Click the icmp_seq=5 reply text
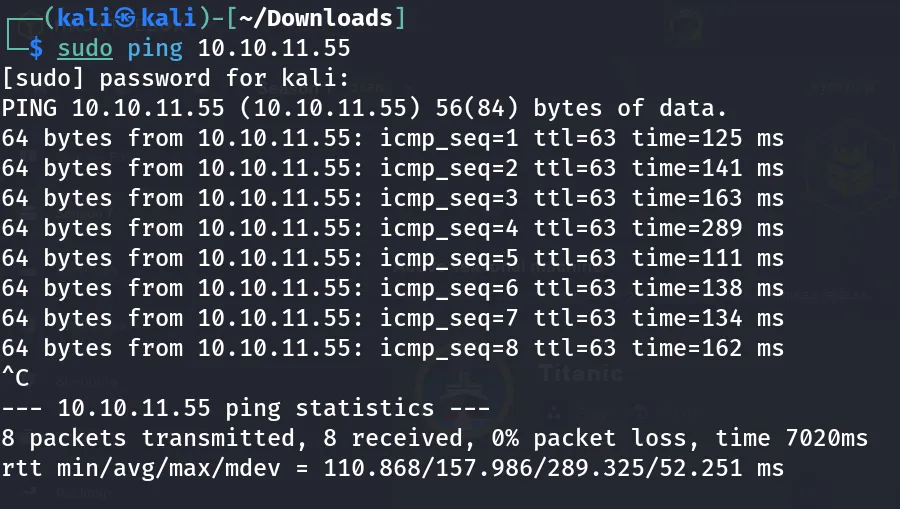This screenshot has width=900, height=509. (x=449, y=258)
